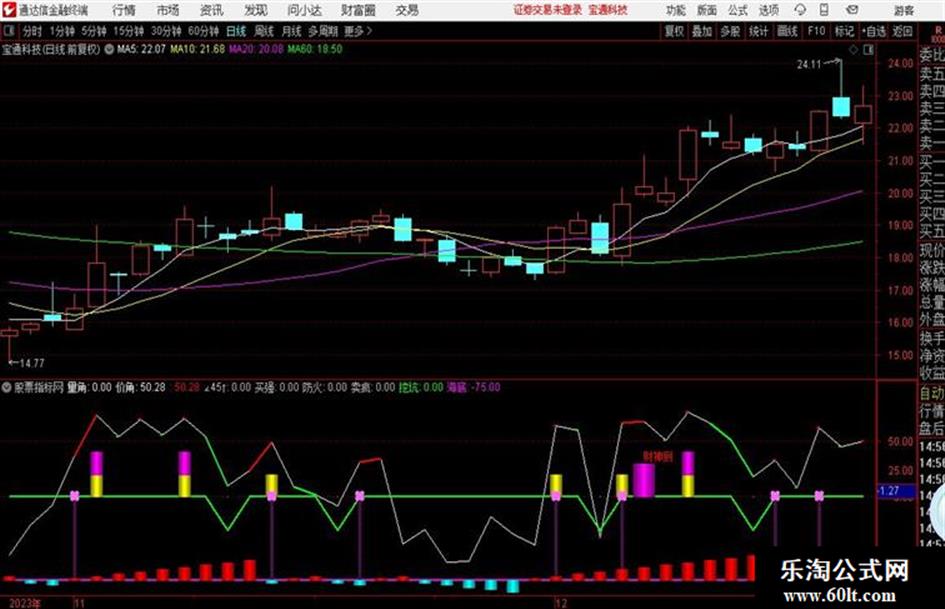Click the panel layout icon at chart top right
This screenshot has height=609, width=945.
[868, 50]
